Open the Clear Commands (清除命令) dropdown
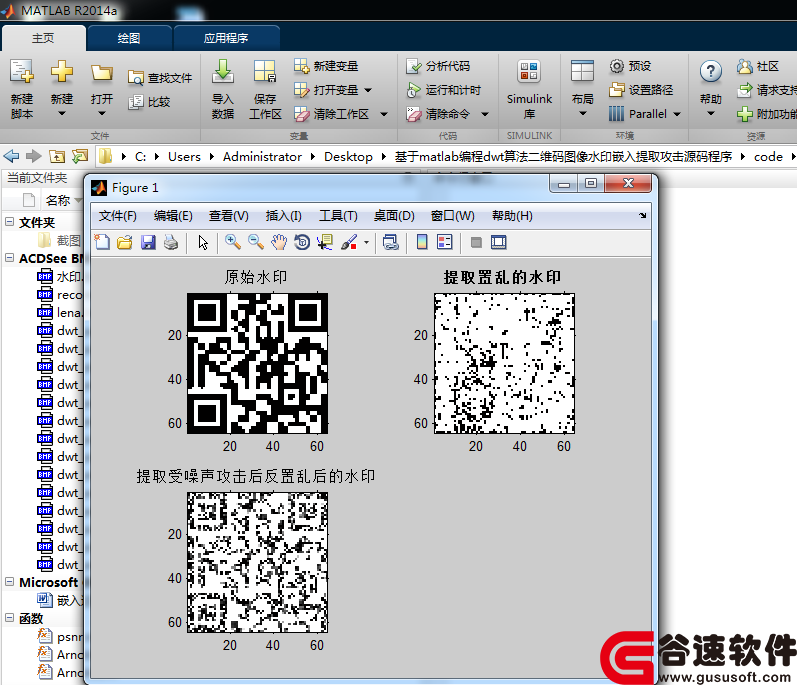This screenshot has width=797, height=685. 485,114
